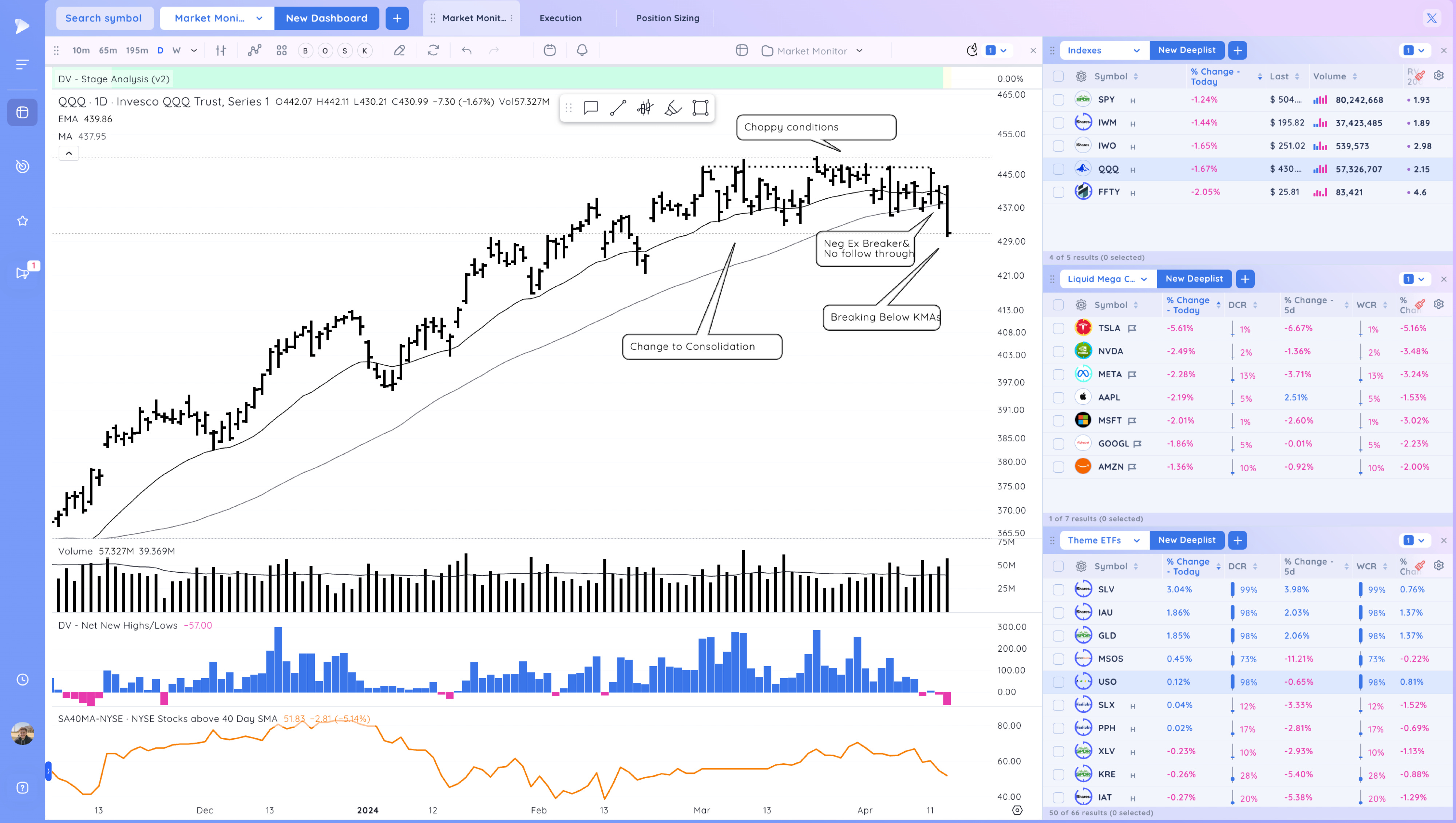1456x823 pixels.
Task: Click the plus button in Theme ETFs panel
Action: point(1237,540)
